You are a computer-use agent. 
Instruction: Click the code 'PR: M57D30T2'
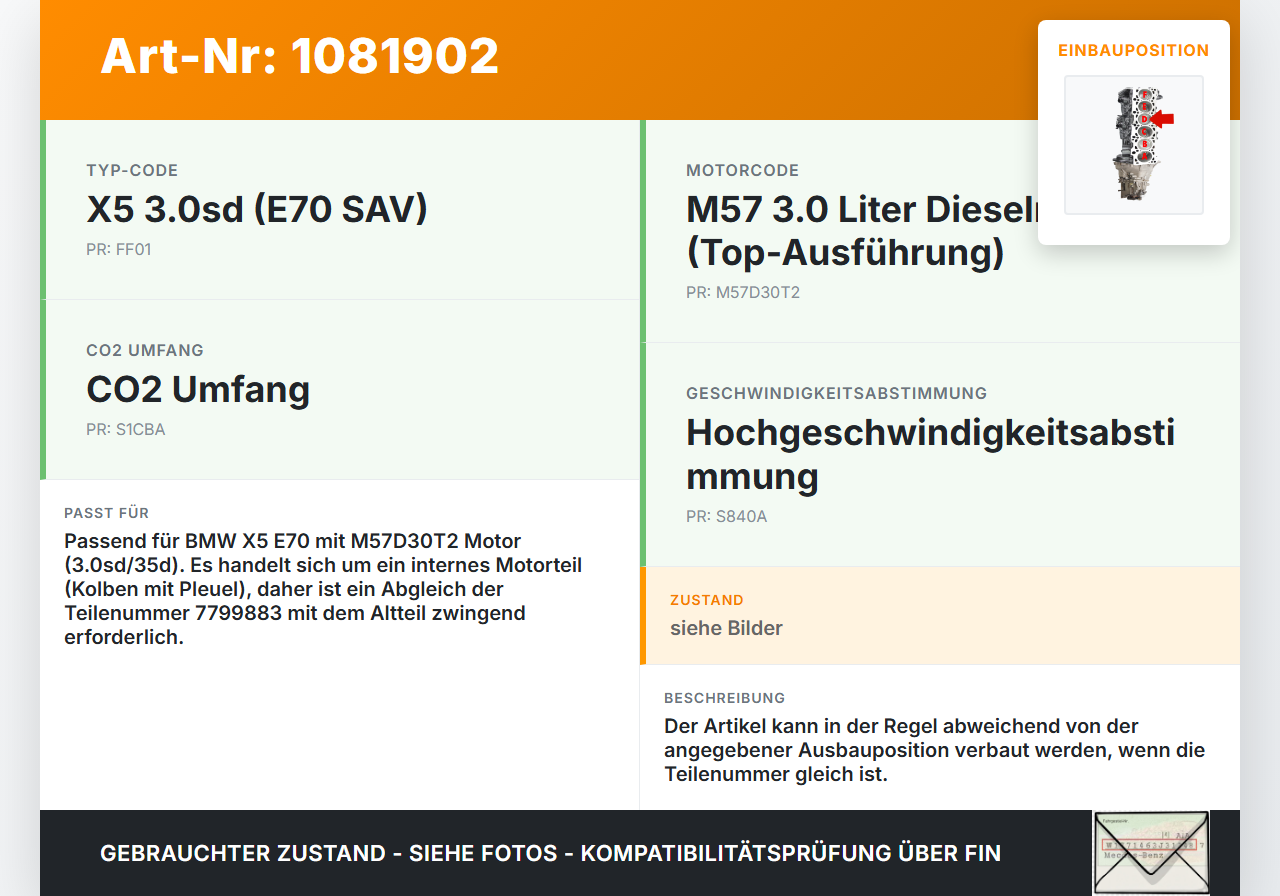(x=743, y=293)
